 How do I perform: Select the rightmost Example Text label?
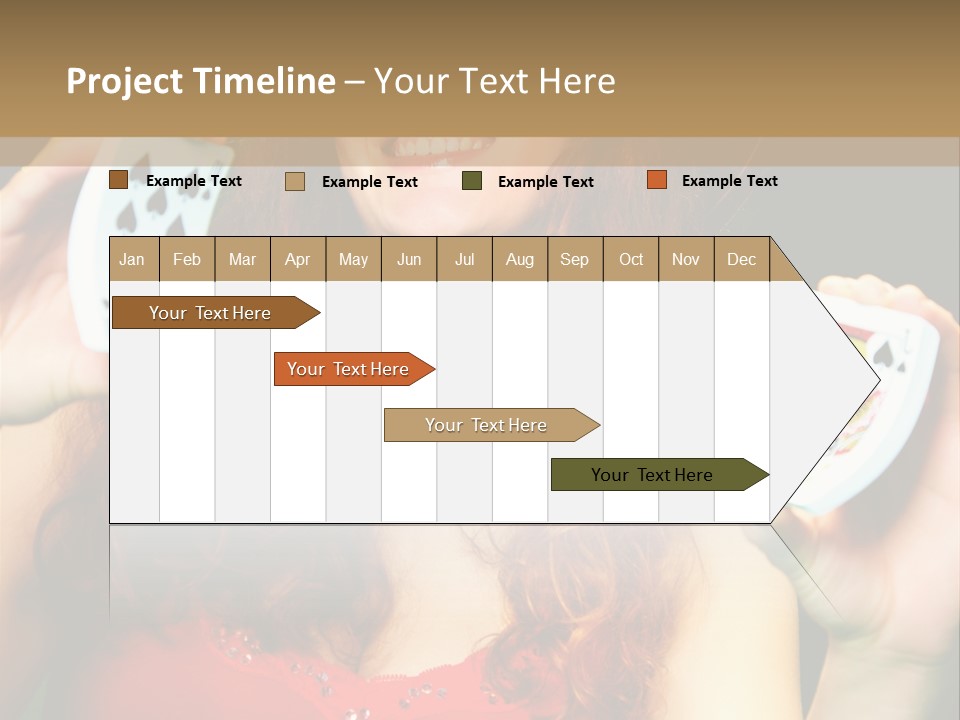tap(729, 180)
